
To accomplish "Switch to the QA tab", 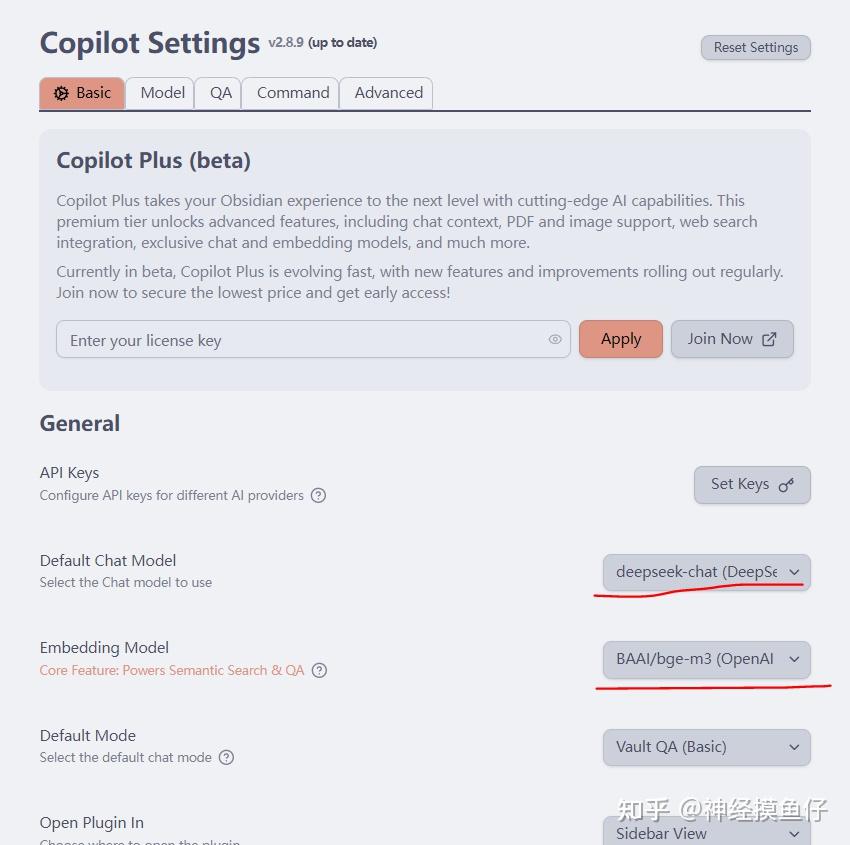I will click(217, 92).
